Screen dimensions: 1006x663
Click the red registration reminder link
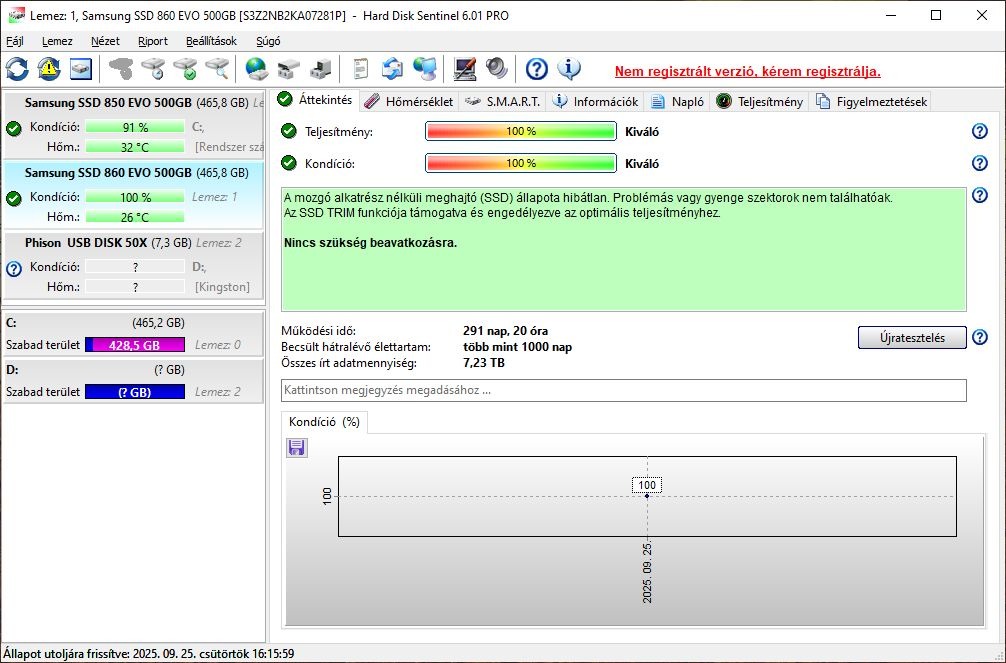747,71
